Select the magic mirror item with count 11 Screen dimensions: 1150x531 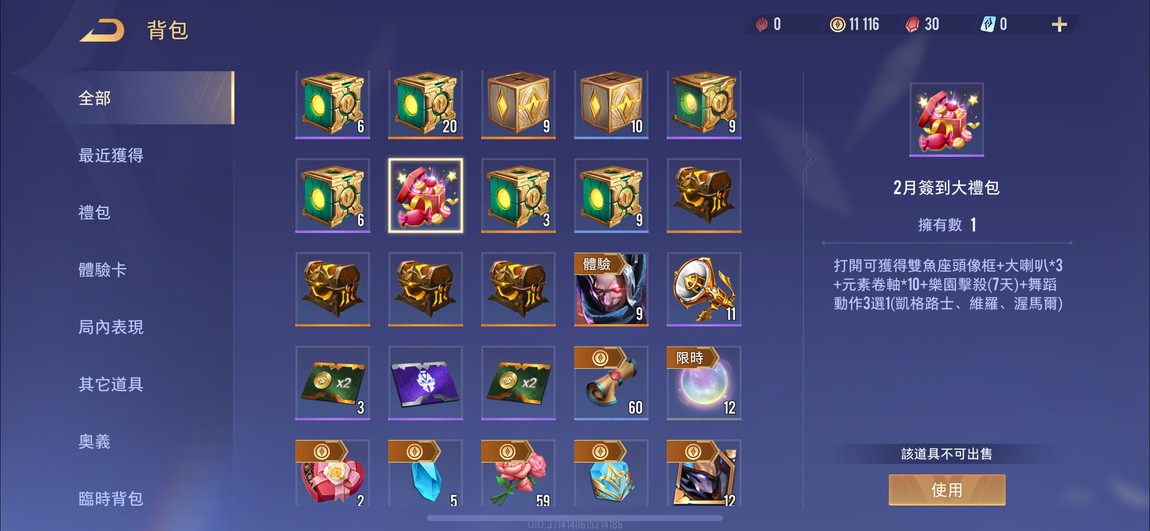click(x=704, y=290)
